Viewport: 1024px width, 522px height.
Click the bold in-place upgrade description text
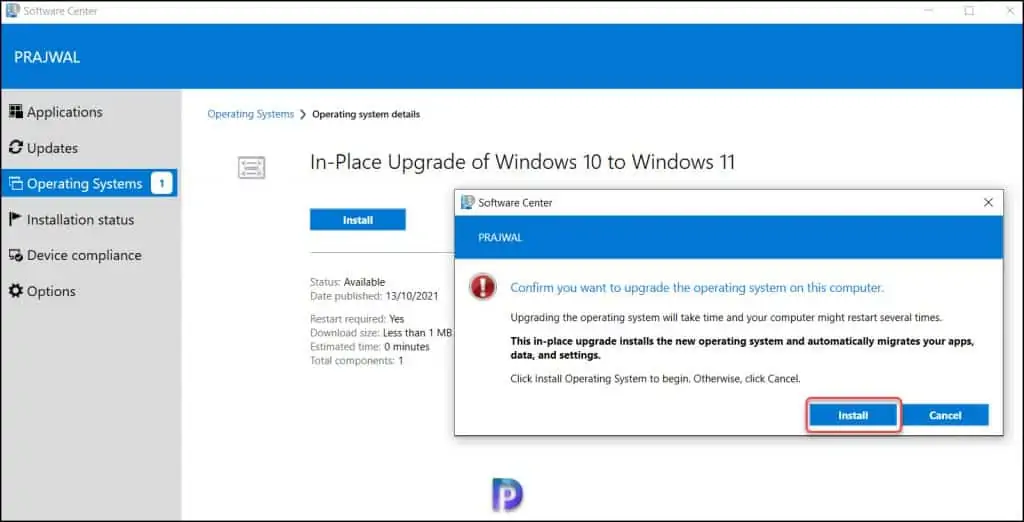[742, 349]
